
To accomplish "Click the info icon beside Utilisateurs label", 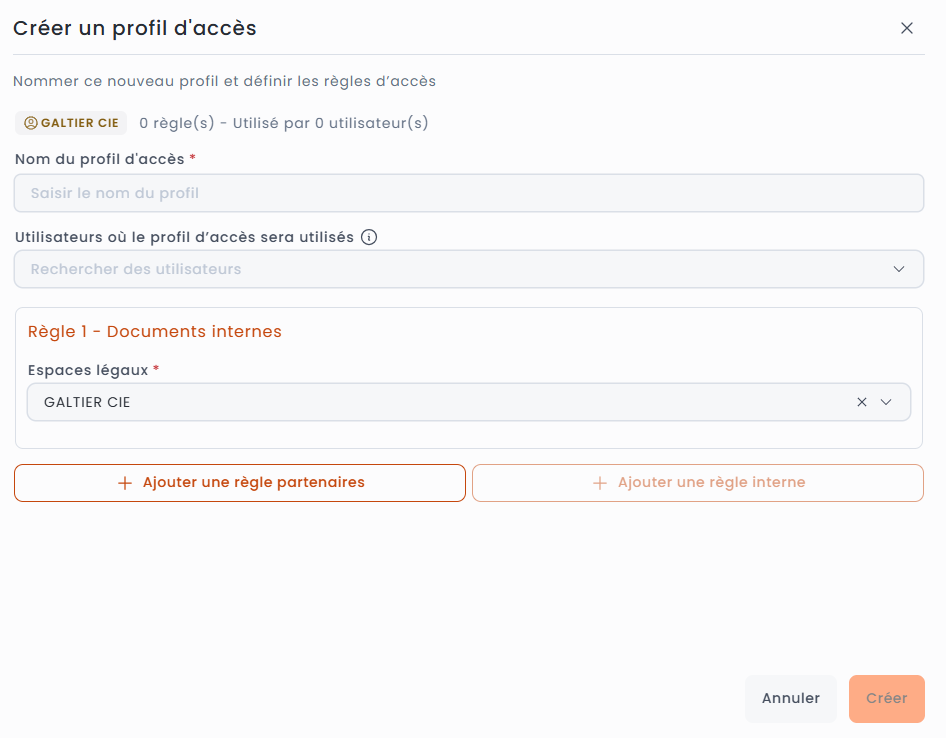I will tap(369, 238).
